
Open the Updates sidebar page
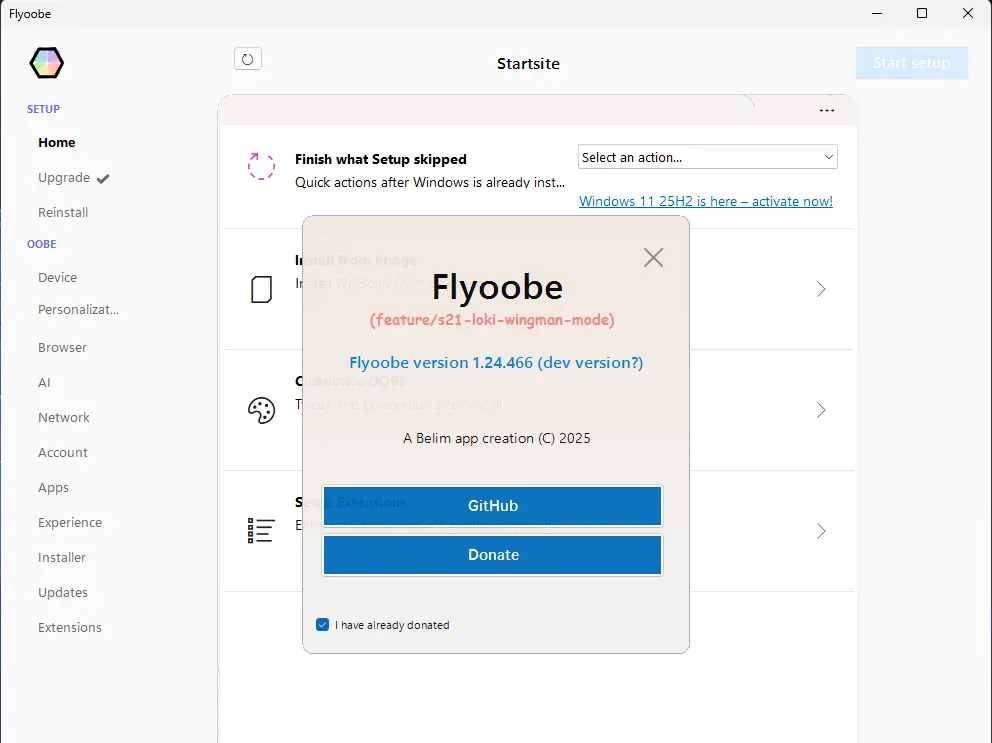pos(63,593)
